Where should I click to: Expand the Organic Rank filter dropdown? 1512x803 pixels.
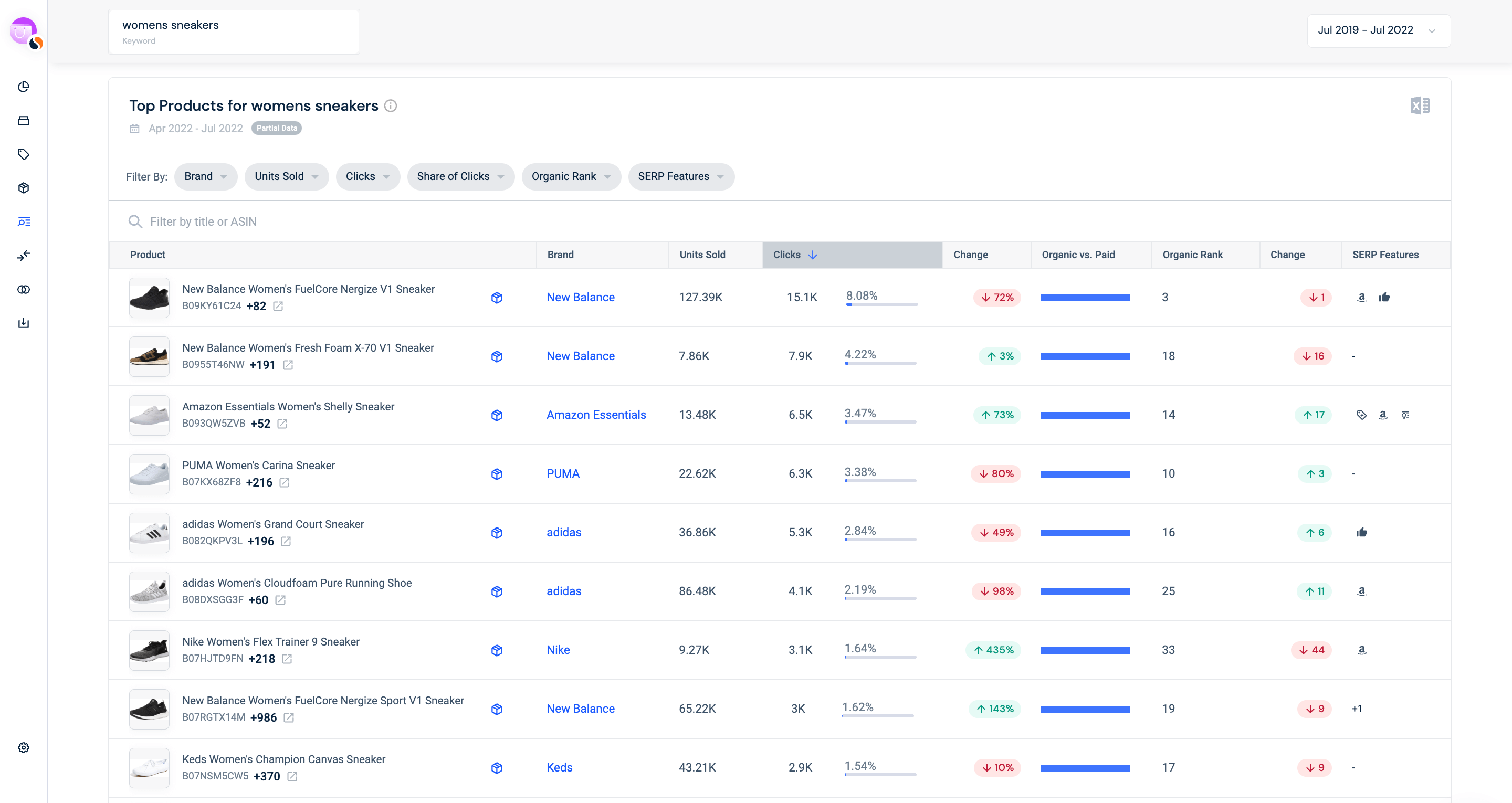[x=572, y=177]
